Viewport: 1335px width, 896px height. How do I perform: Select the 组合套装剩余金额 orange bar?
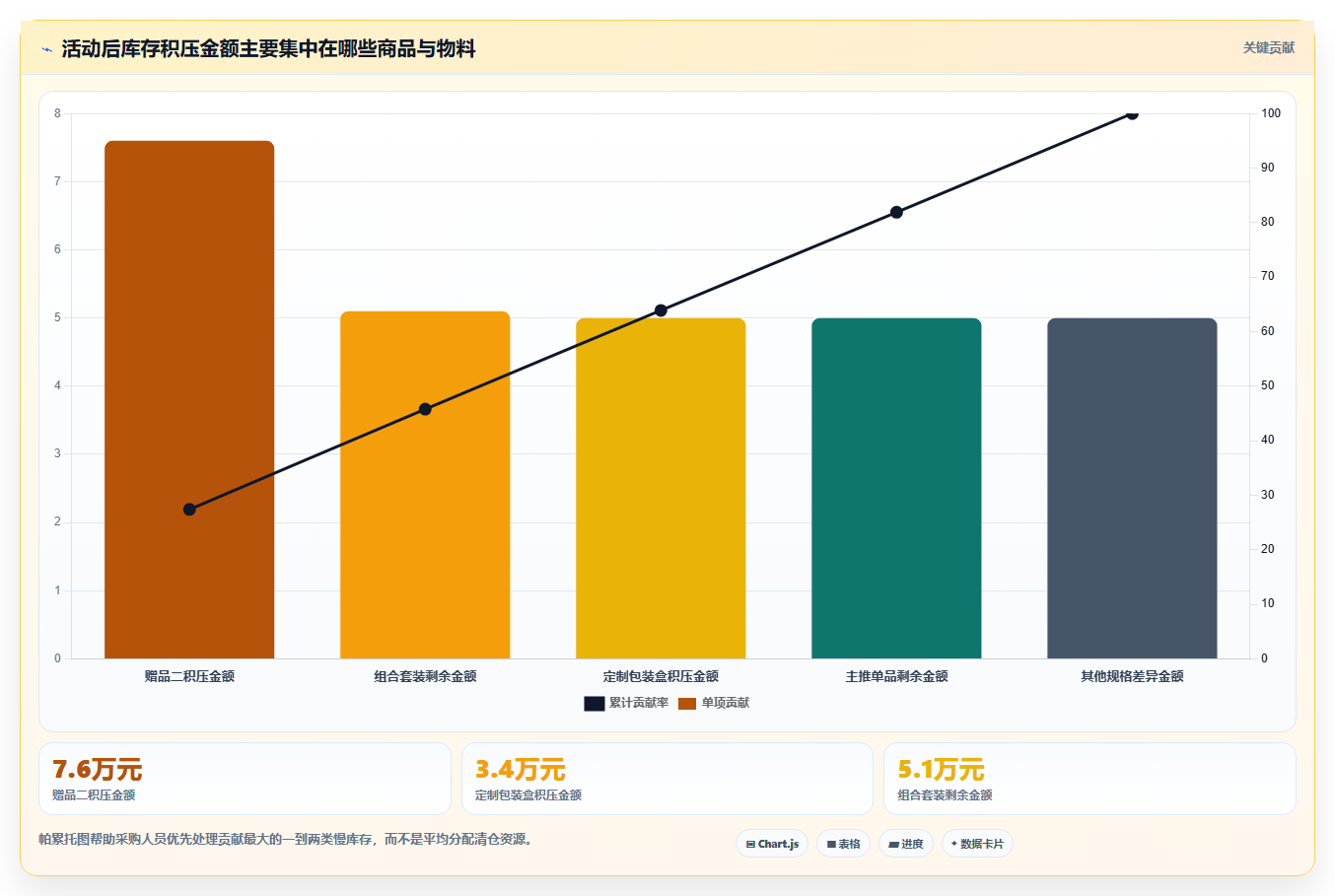pyautogui.click(x=425, y=485)
